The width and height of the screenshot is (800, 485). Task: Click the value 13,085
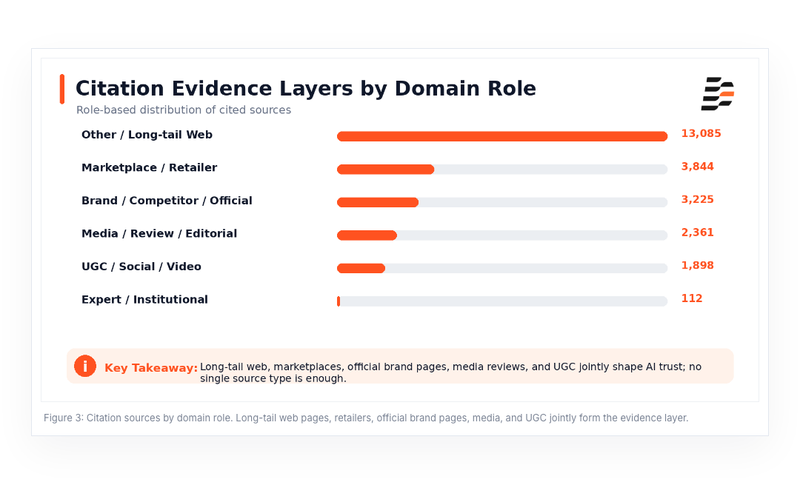pyautogui.click(x=701, y=134)
